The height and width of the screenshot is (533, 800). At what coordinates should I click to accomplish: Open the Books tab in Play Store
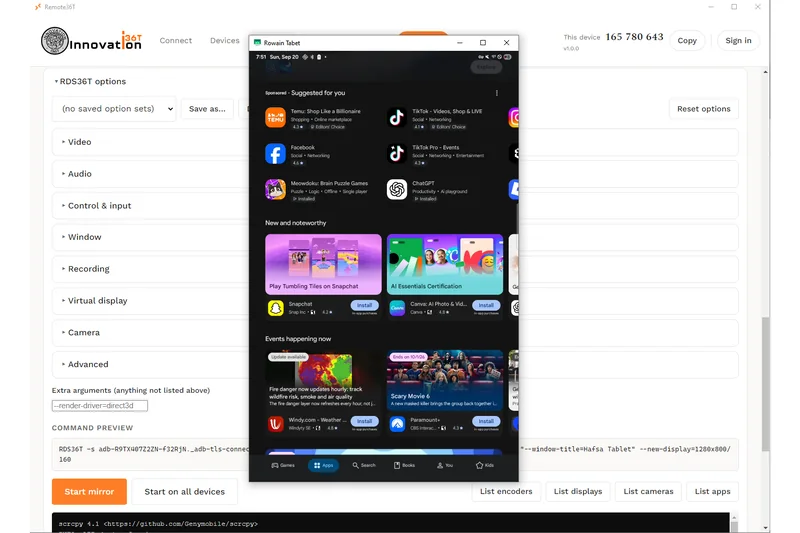[404, 465]
